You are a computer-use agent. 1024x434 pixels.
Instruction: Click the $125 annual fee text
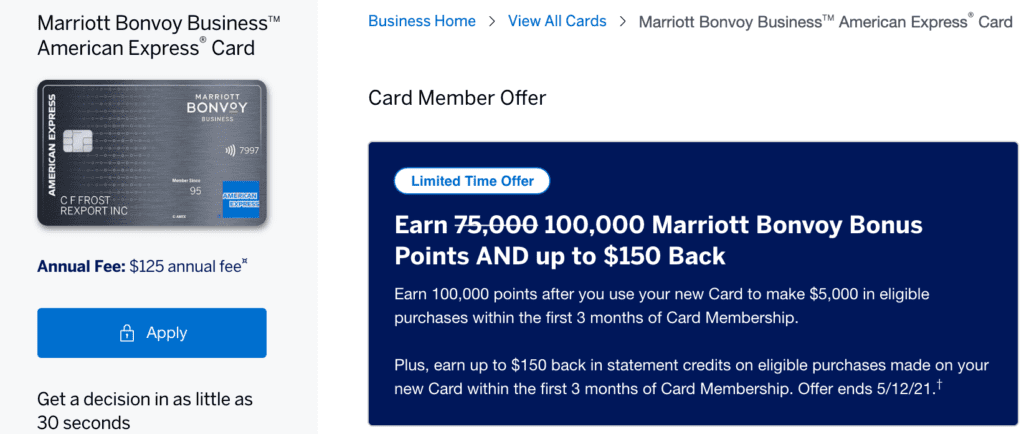(x=186, y=267)
